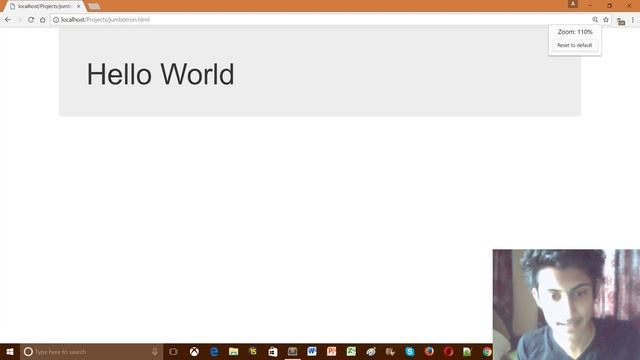640x360 pixels.
Task: Select the localhost/Projects/jumbotron tab
Action: point(45,6)
